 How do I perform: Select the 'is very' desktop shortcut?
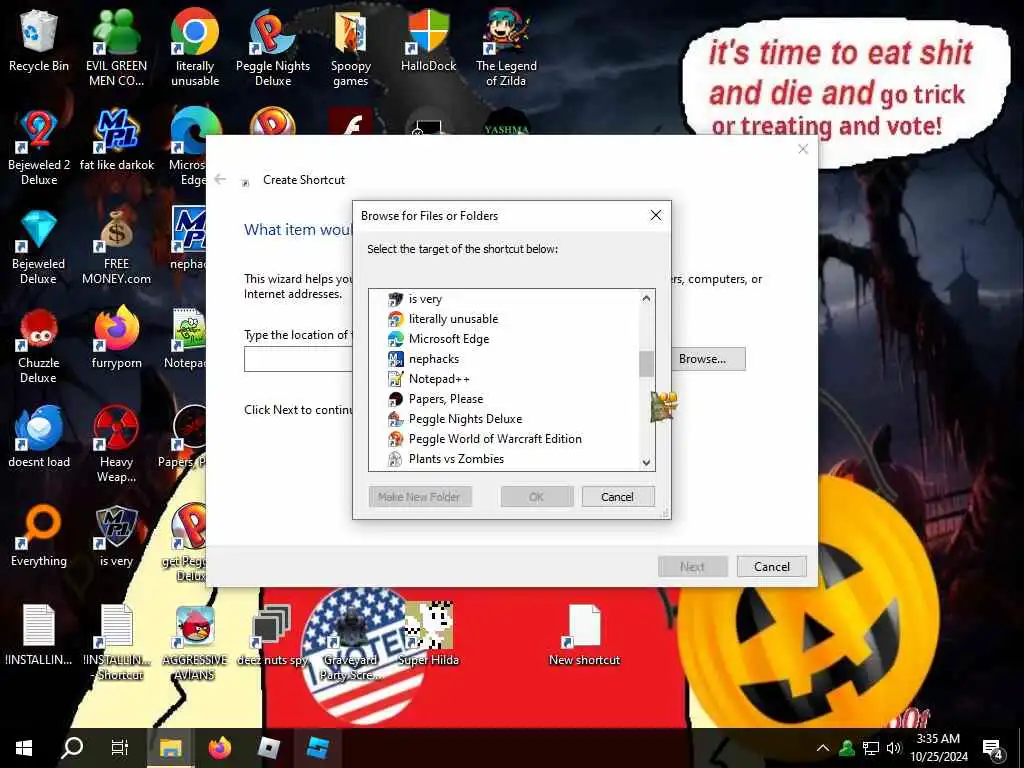coord(116,536)
